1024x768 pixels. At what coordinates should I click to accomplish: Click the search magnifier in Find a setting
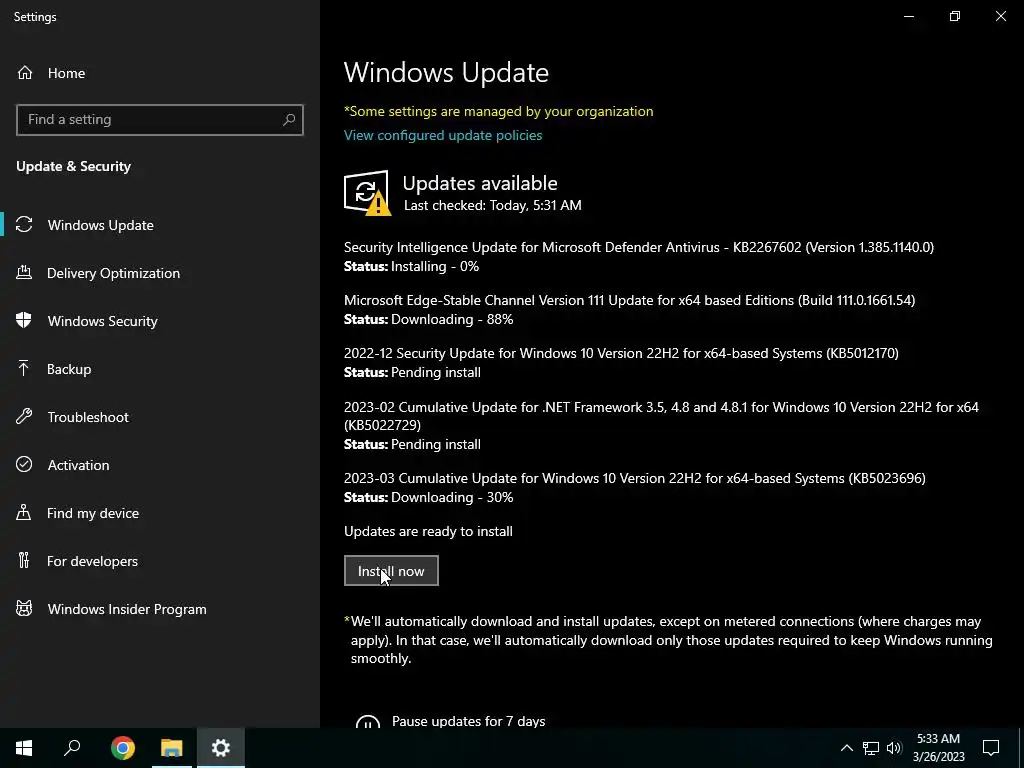(x=289, y=120)
